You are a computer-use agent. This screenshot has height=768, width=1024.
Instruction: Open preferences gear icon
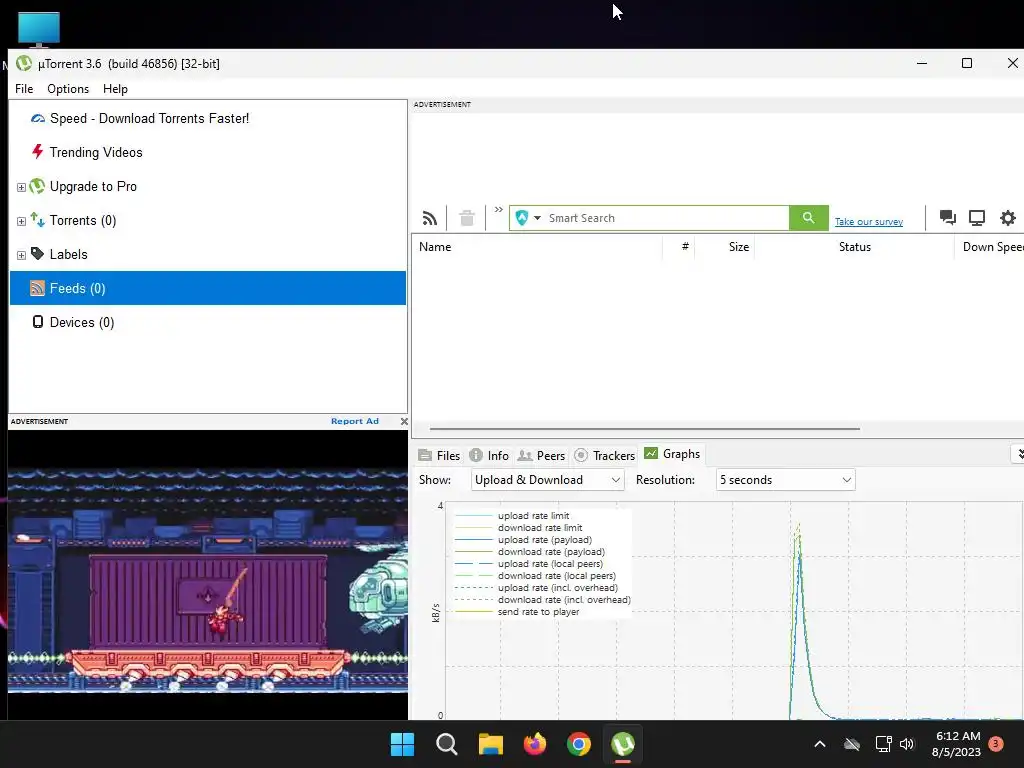click(1008, 217)
